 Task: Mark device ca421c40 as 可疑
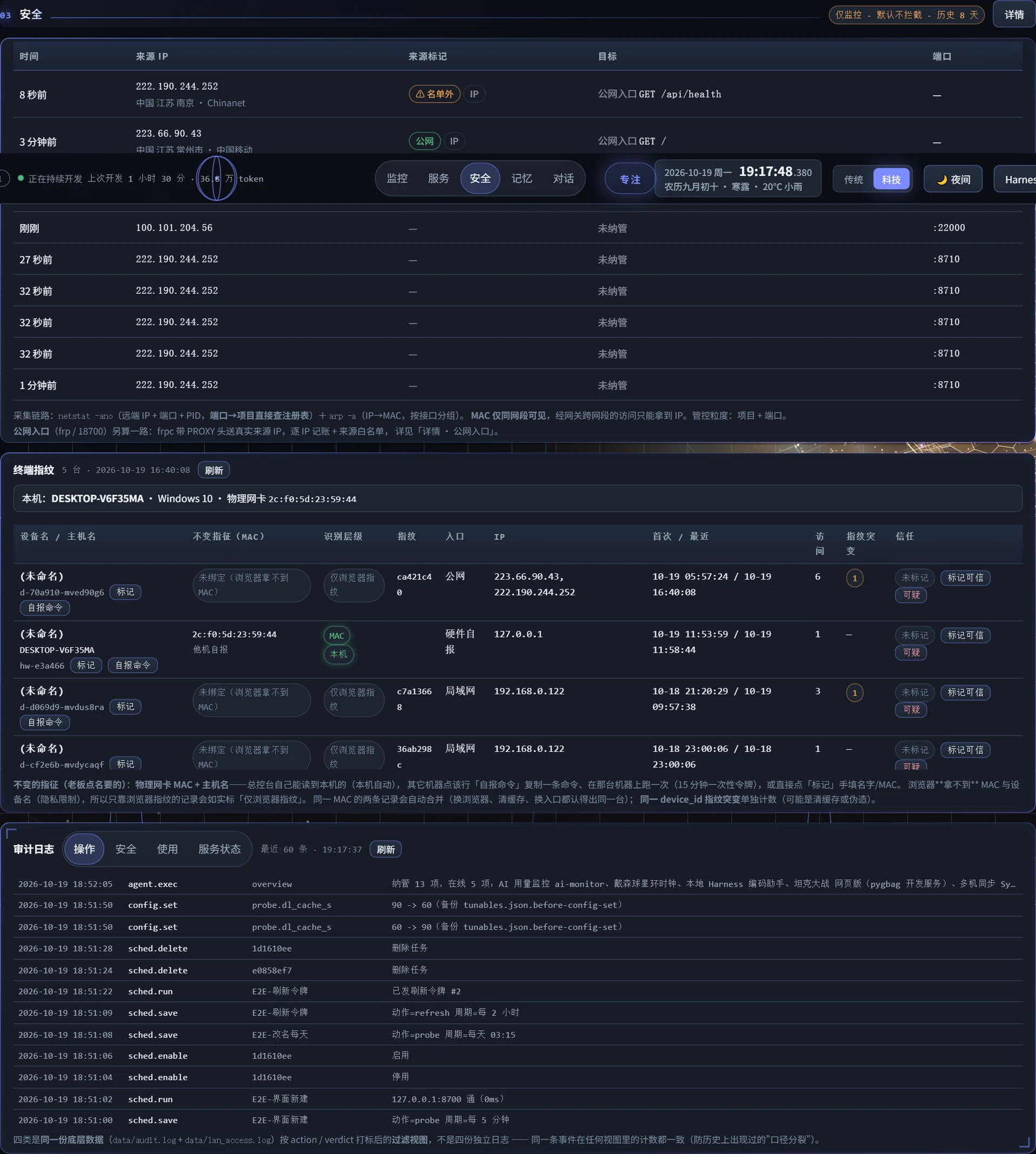tap(911, 595)
